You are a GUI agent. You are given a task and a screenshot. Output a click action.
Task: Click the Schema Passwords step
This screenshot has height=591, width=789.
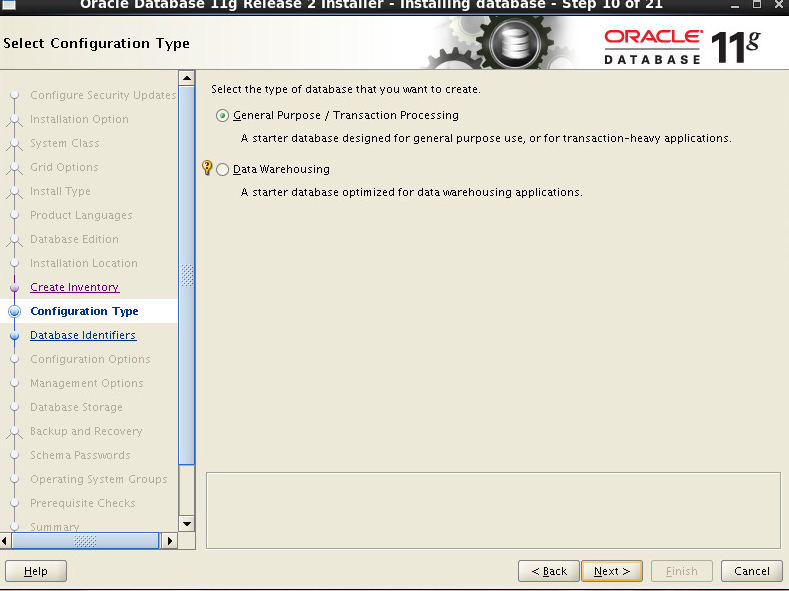[x=80, y=455]
